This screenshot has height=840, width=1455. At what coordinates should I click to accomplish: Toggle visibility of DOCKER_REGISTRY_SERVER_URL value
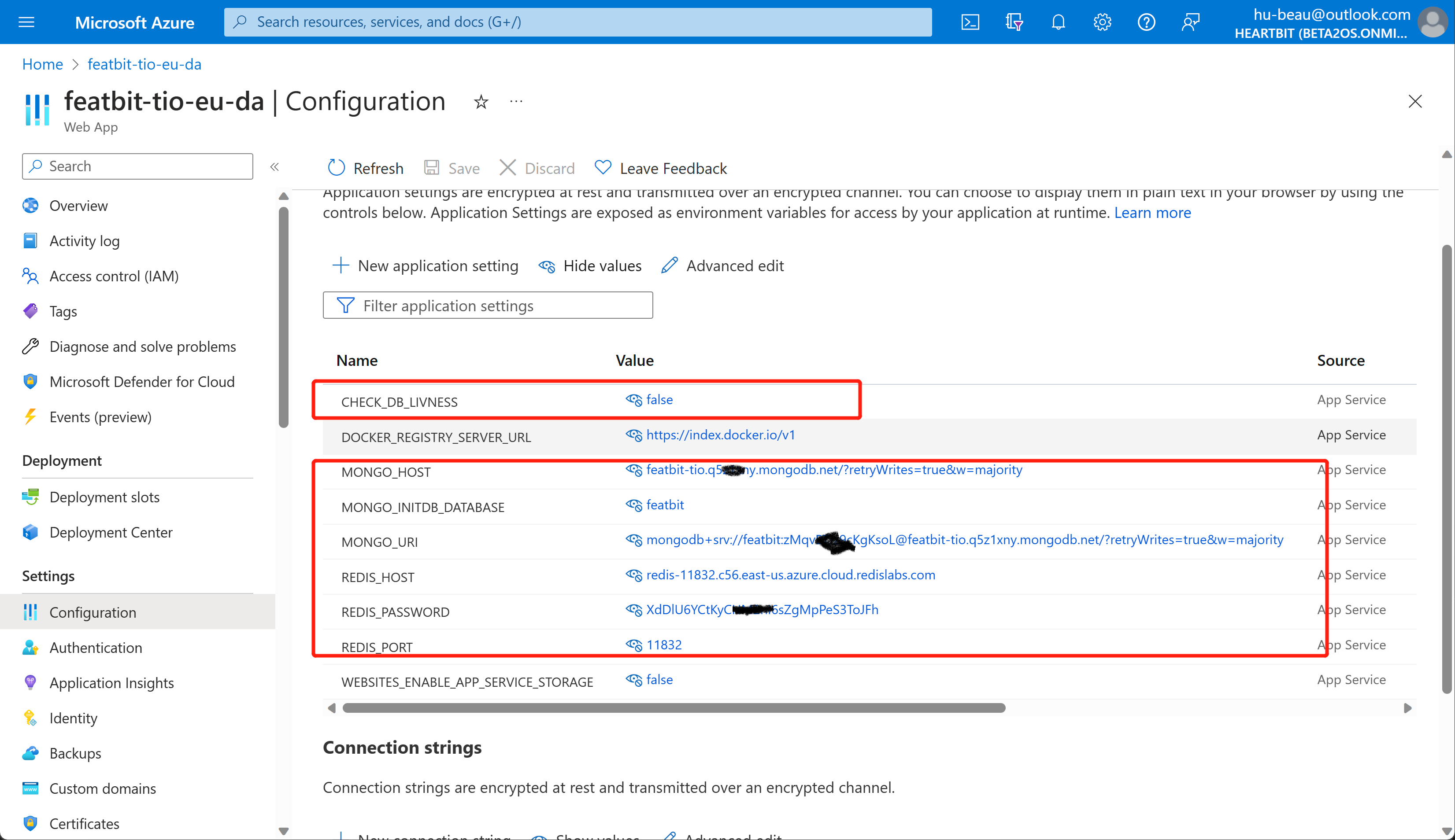[x=634, y=435]
